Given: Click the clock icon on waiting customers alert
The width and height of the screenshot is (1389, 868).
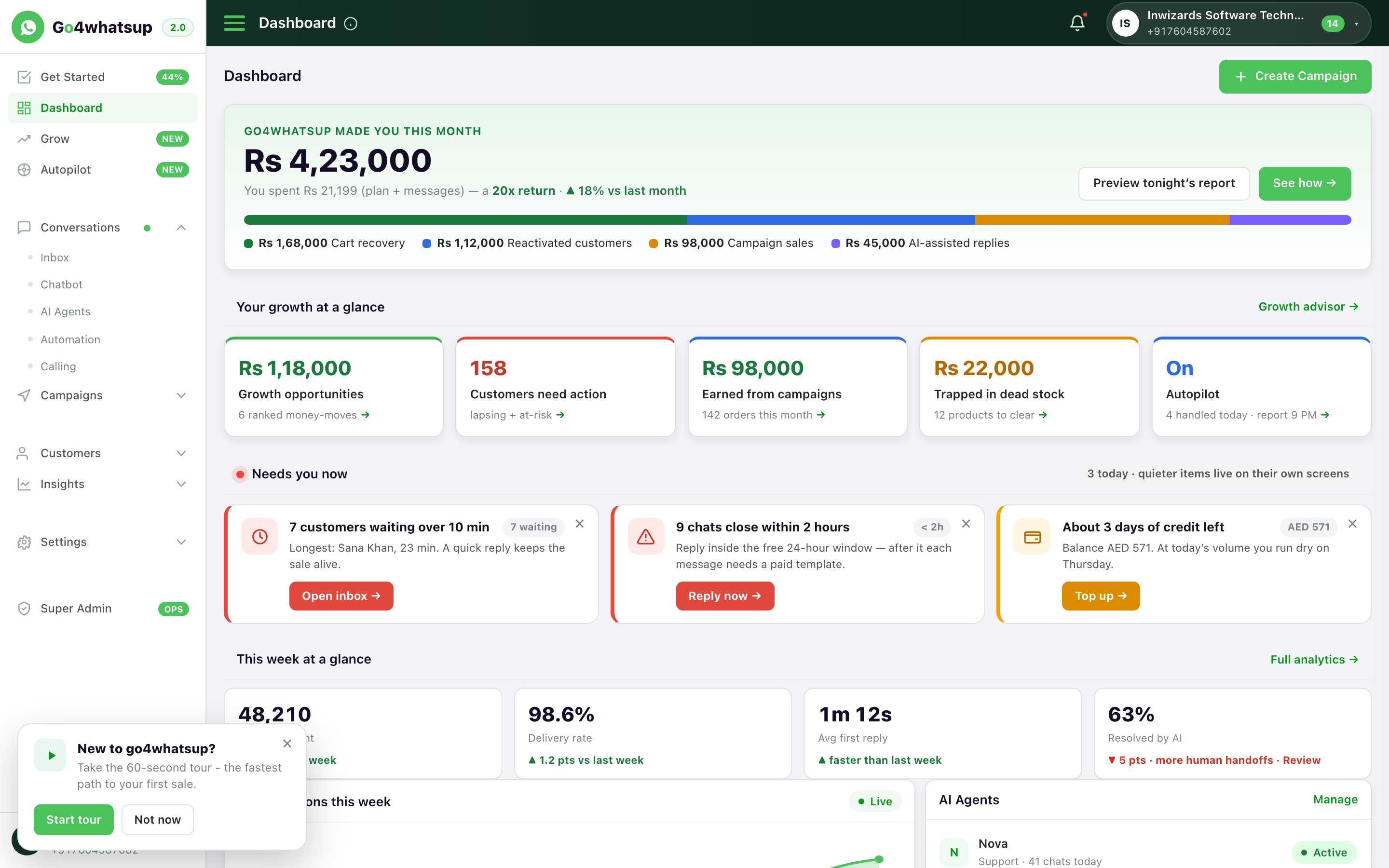Looking at the screenshot, I should pyautogui.click(x=259, y=536).
